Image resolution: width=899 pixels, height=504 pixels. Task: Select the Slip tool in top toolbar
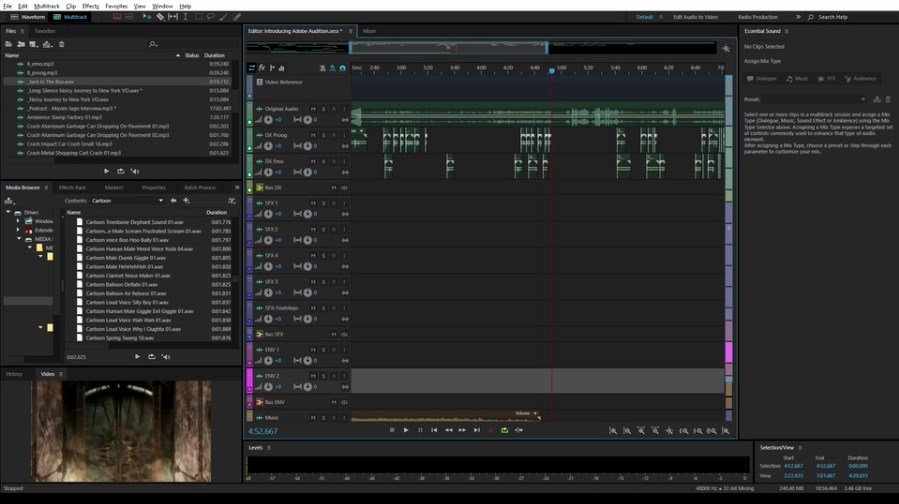[173, 17]
